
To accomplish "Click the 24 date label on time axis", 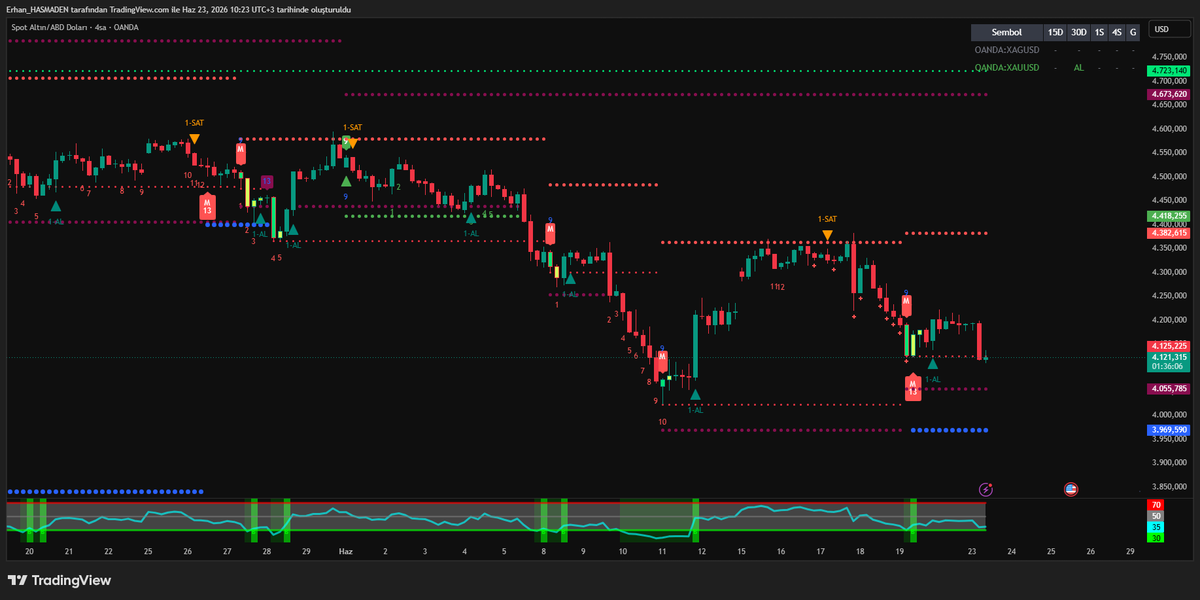I will (x=1012, y=551).
